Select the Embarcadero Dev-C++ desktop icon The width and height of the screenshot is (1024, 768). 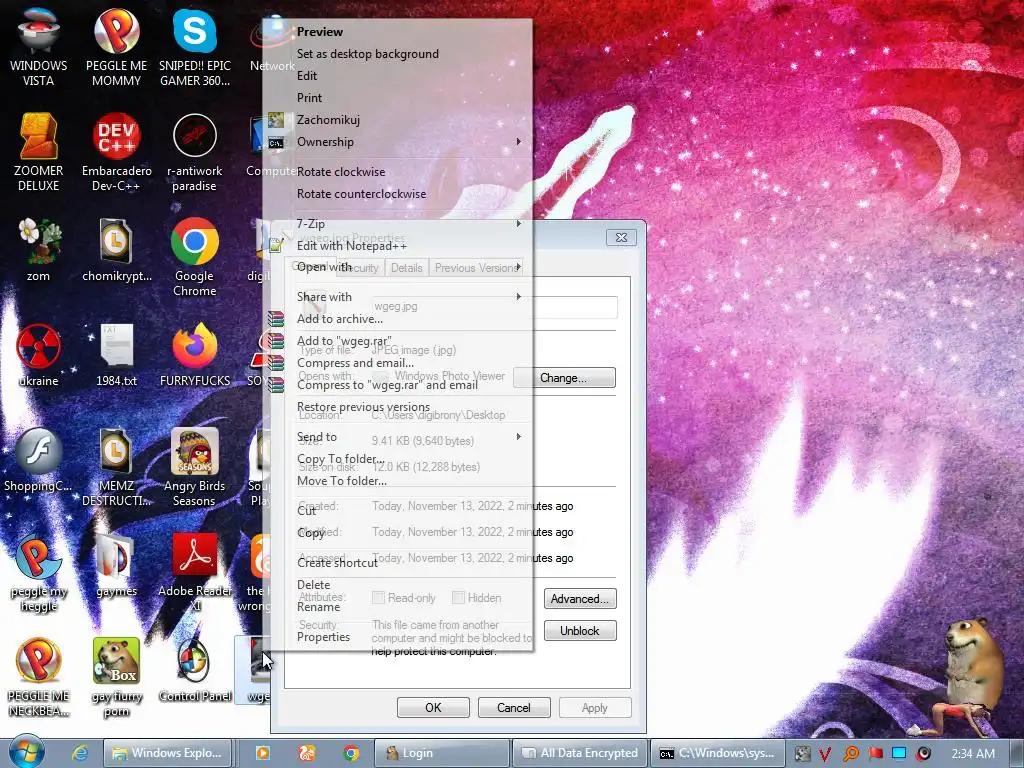click(x=116, y=153)
